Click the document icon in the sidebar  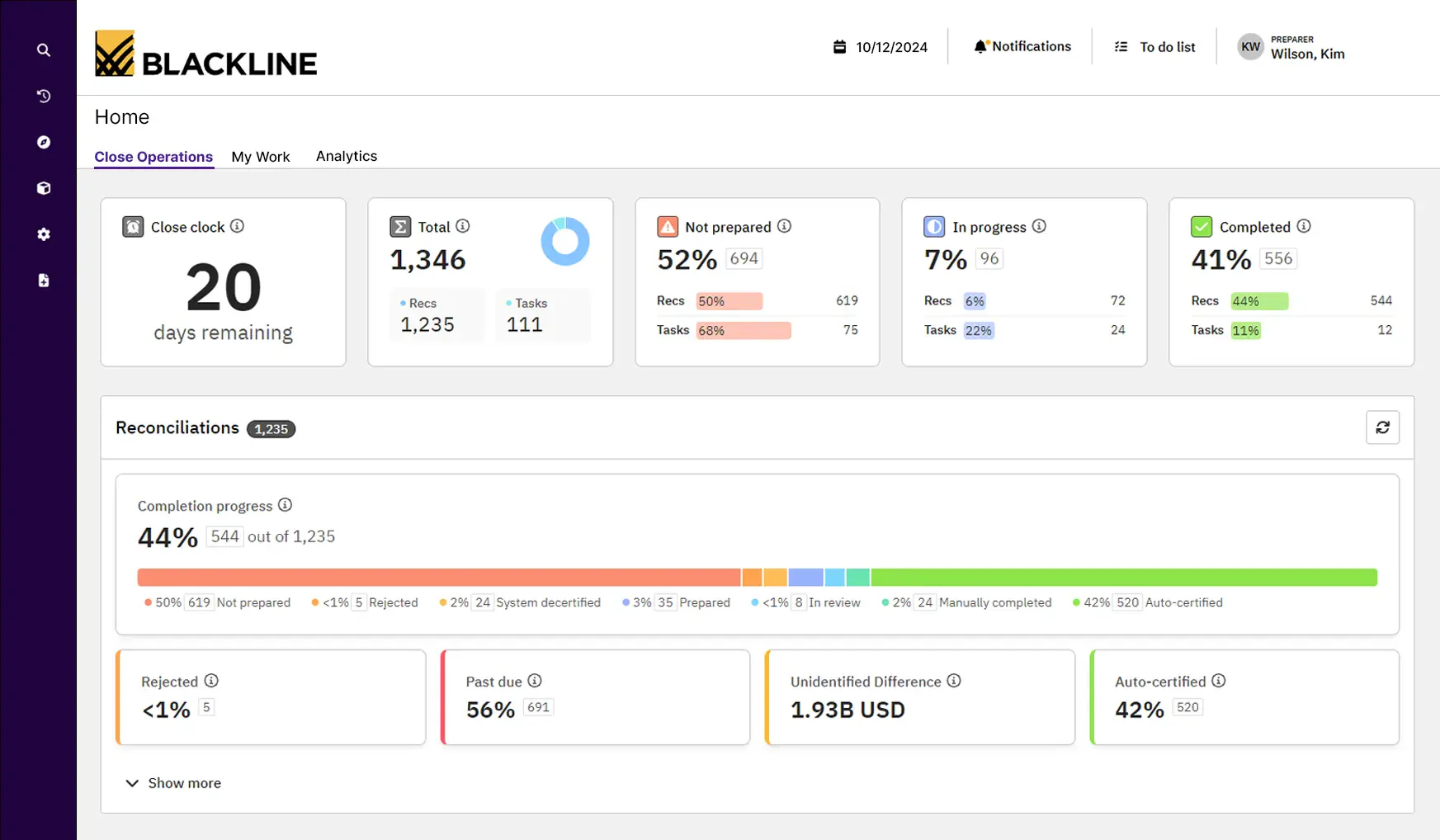44,281
